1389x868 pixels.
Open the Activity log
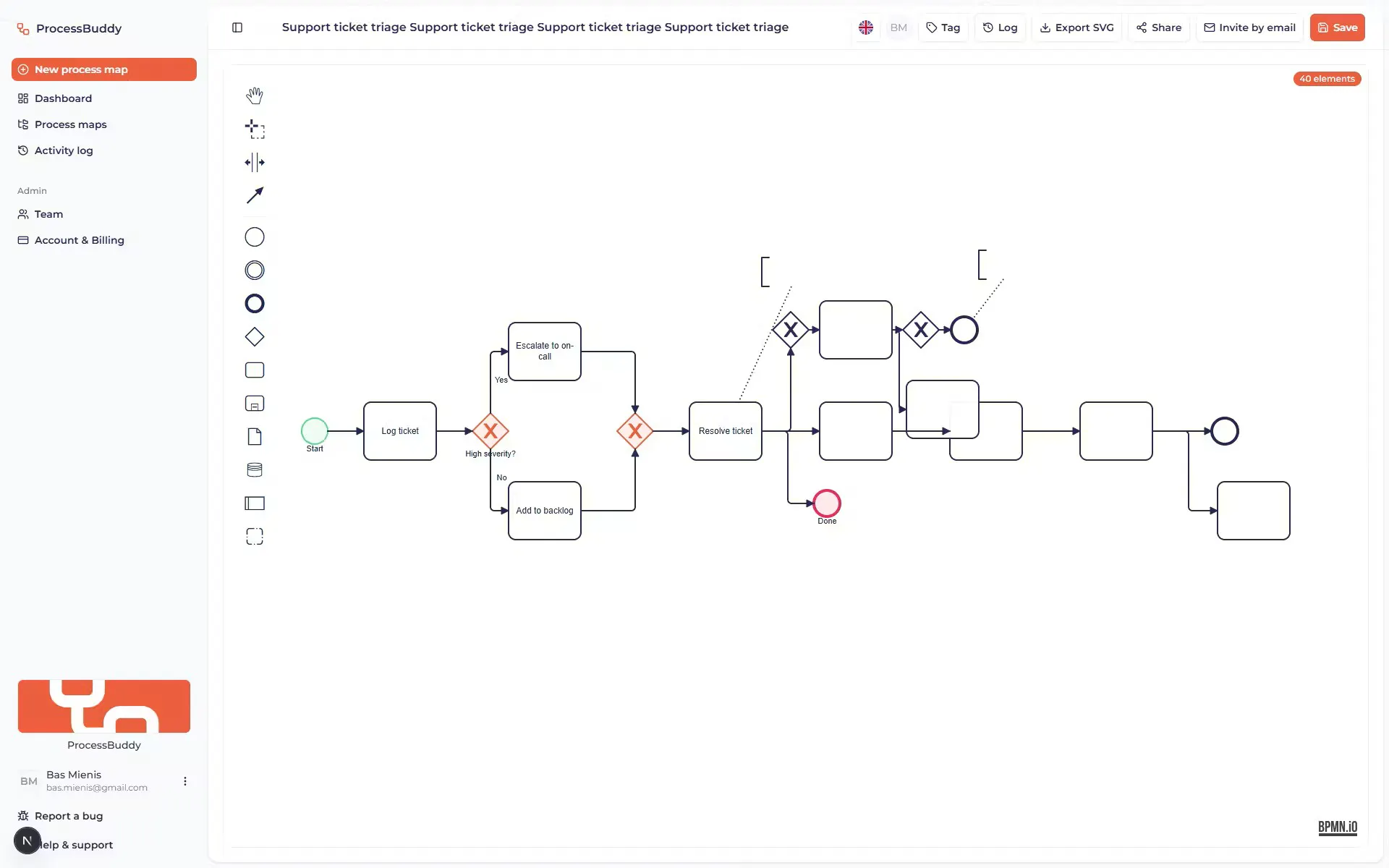click(104, 150)
